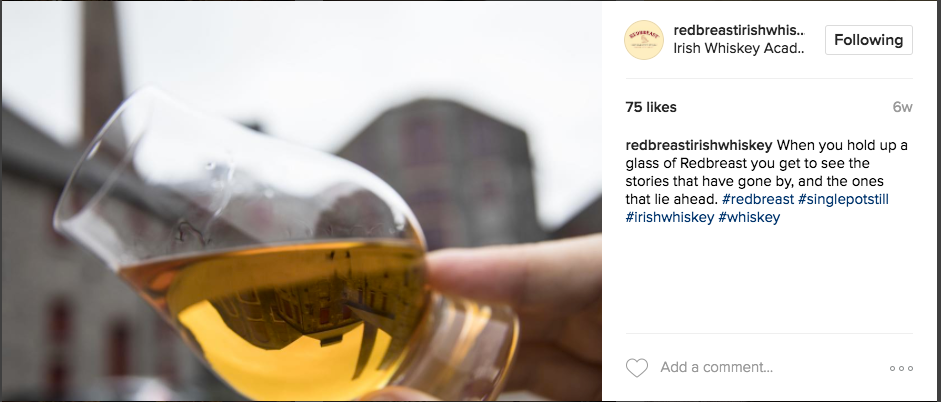This screenshot has height=402, width=941.
Task: Open the three-dot more options menu
Action: tap(901, 368)
